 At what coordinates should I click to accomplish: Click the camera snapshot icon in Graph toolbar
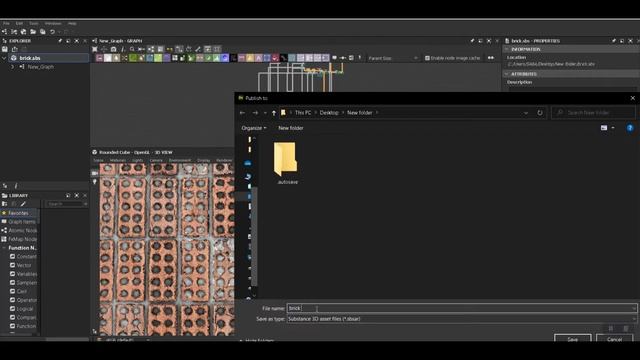(113, 49)
